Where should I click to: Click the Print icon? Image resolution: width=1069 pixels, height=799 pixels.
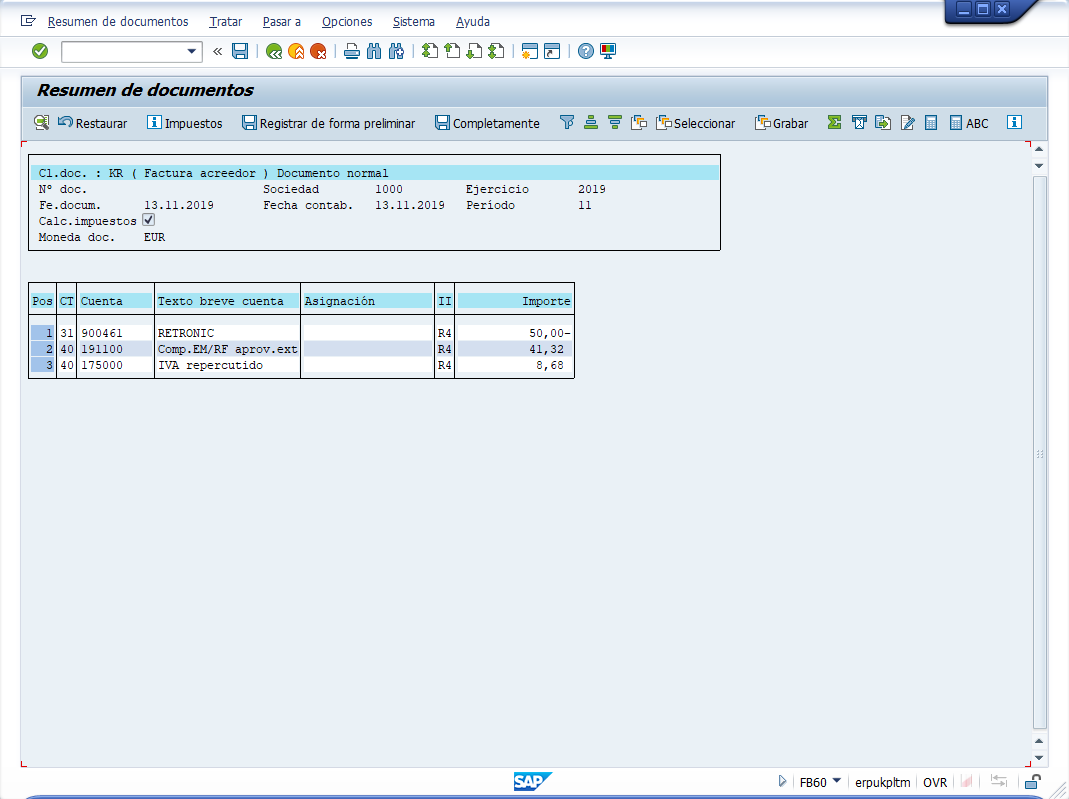pos(352,51)
